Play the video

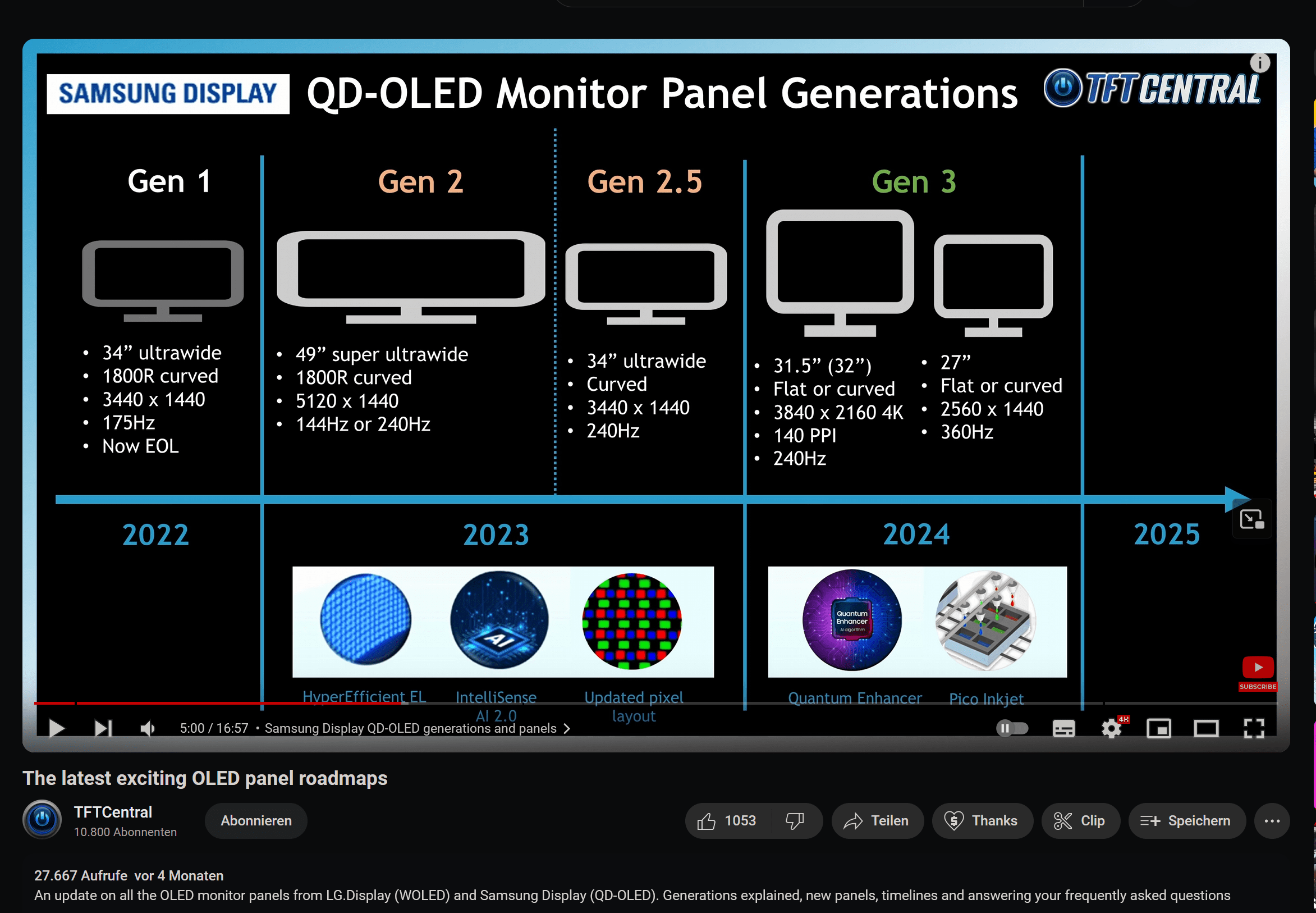(56, 728)
